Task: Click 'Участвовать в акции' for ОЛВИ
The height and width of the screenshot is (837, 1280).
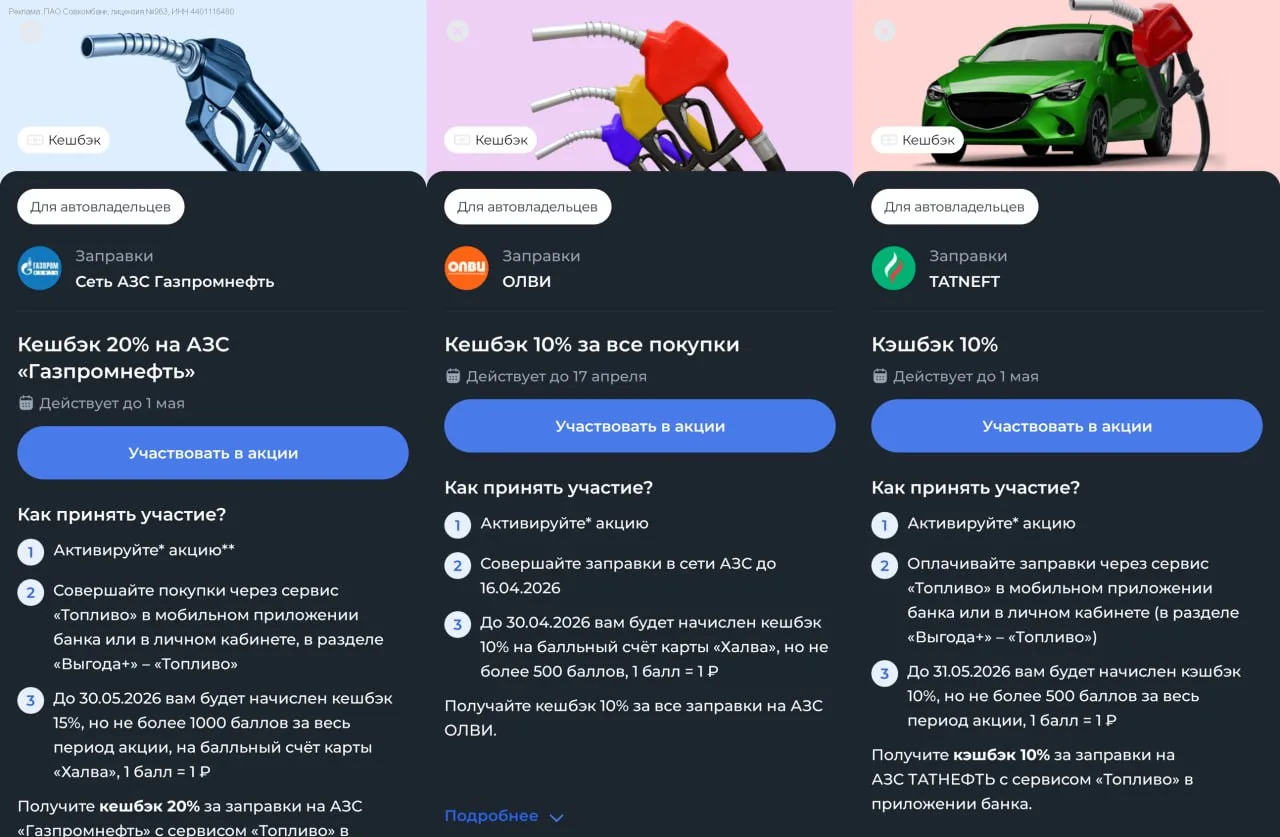Action: [x=640, y=426]
